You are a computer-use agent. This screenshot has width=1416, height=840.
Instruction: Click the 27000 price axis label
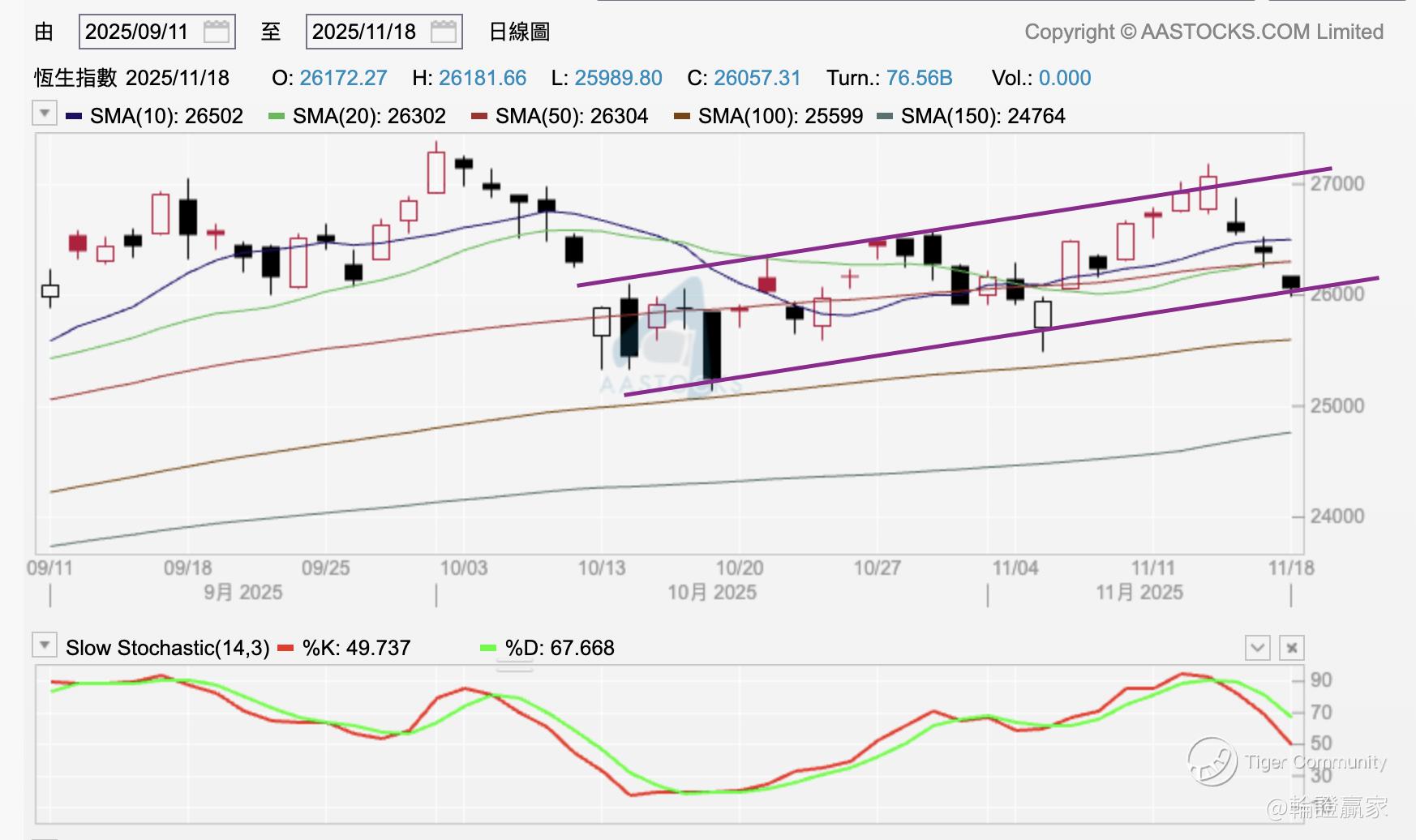pos(1337,183)
